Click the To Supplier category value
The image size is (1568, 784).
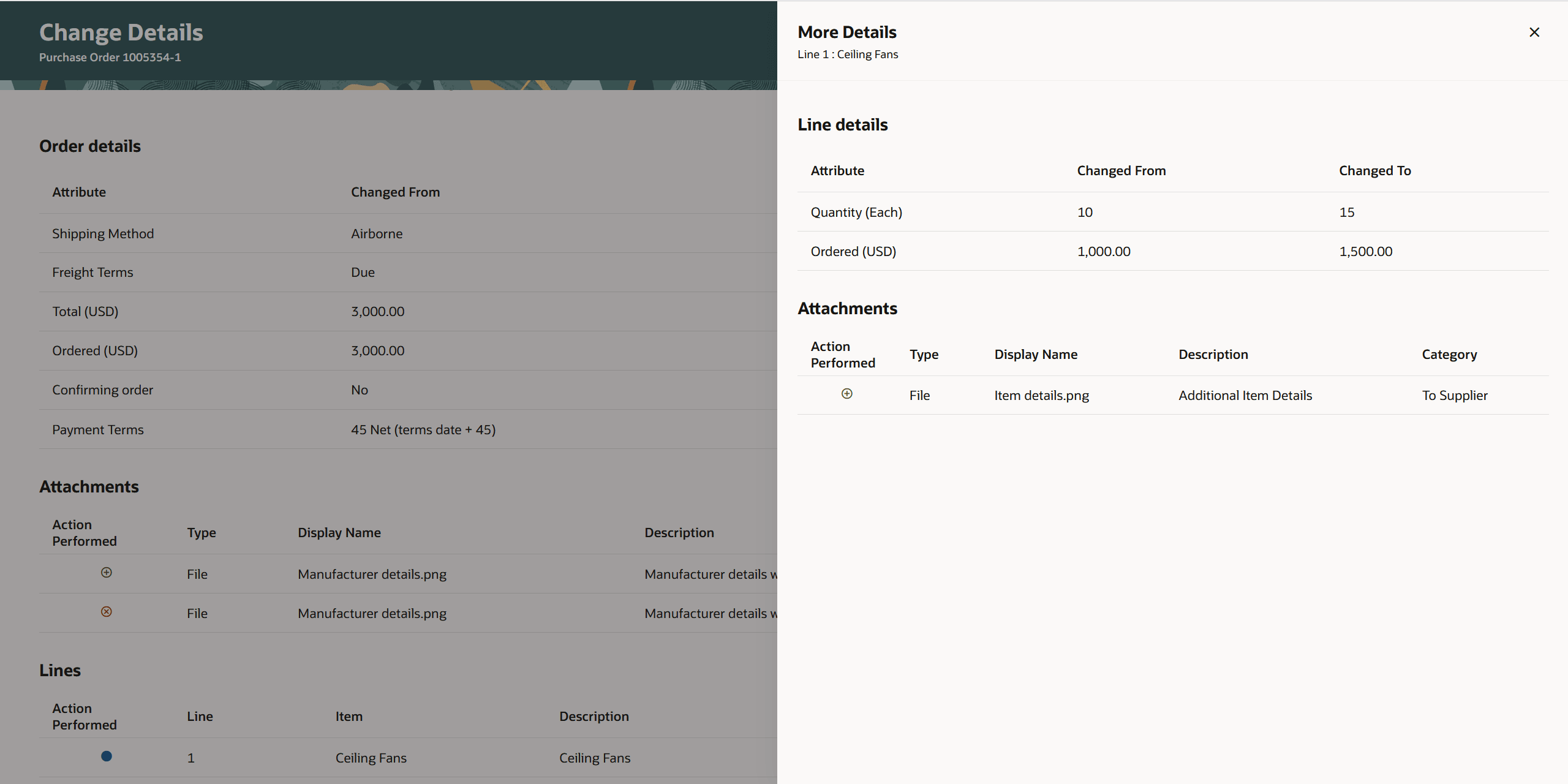1455,395
